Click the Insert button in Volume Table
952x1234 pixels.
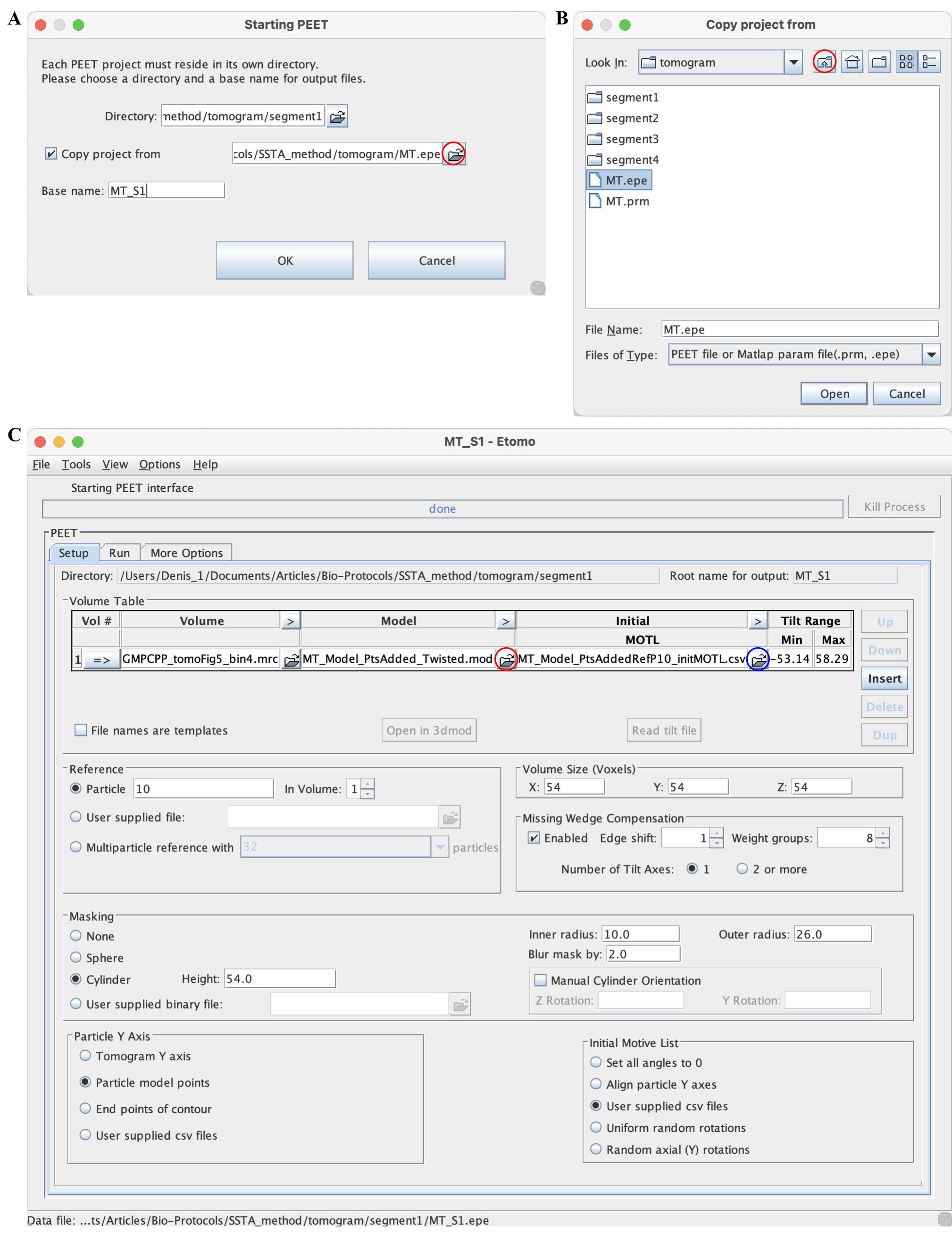[x=884, y=679]
